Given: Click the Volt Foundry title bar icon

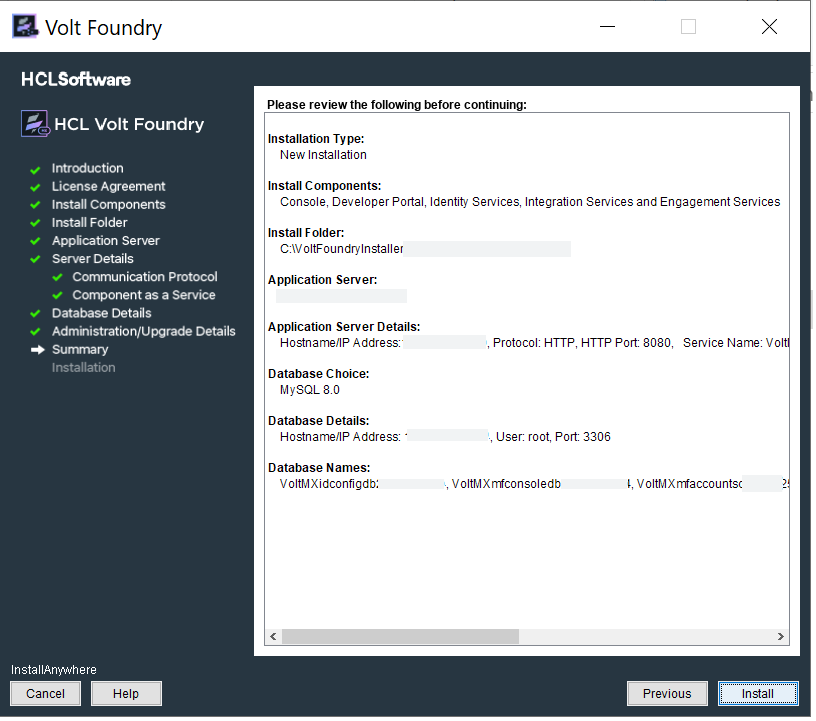Looking at the screenshot, I should pyautogui.click(x=26, y=26).
